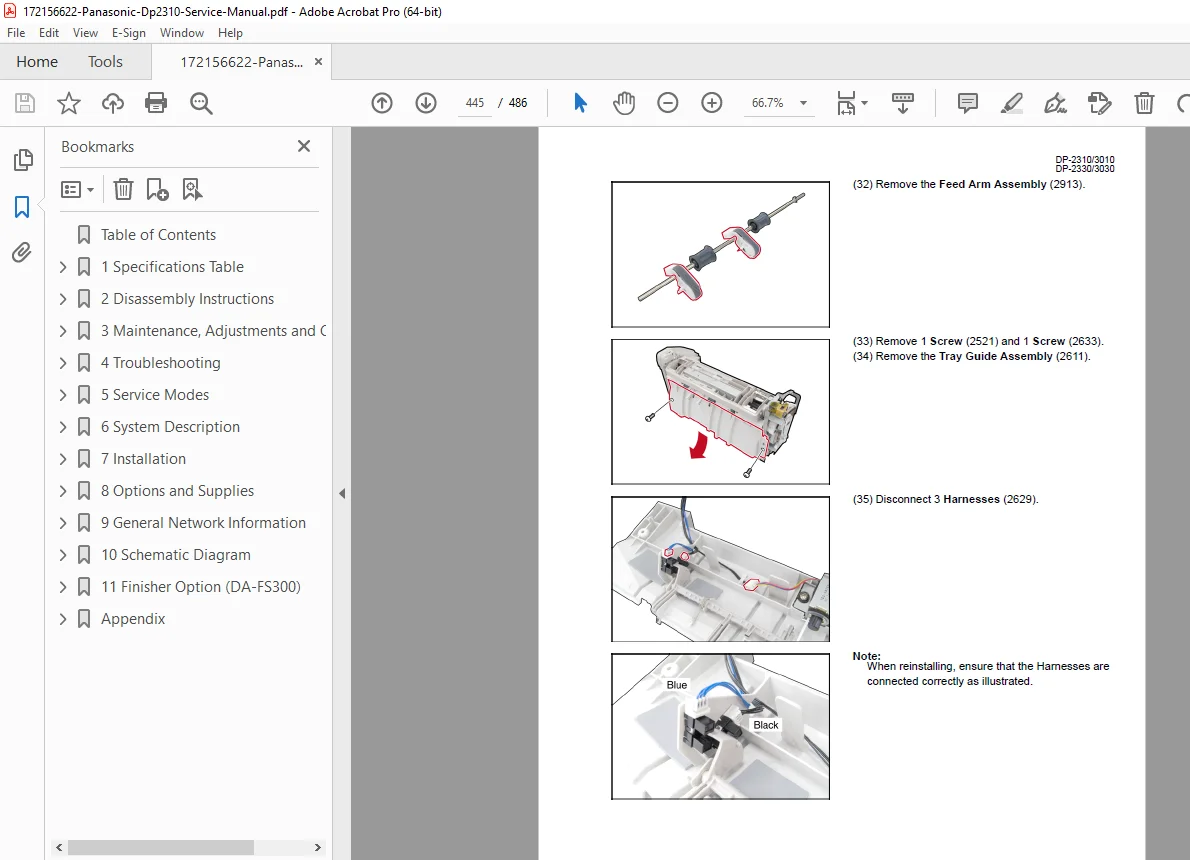This screenshot has height=860, width=1190.
Task: Expand 10 Schematic Diagram bookmark
Action: pyautogui.click(x=63, y=555)
